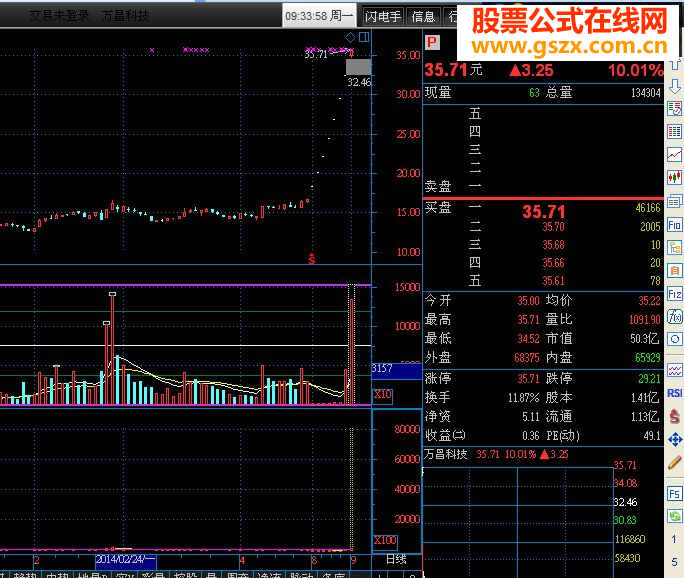This screenshot has width=684, height=578.
Task: Click the gray gap box on K-line chart
Action: click(358, 67)
